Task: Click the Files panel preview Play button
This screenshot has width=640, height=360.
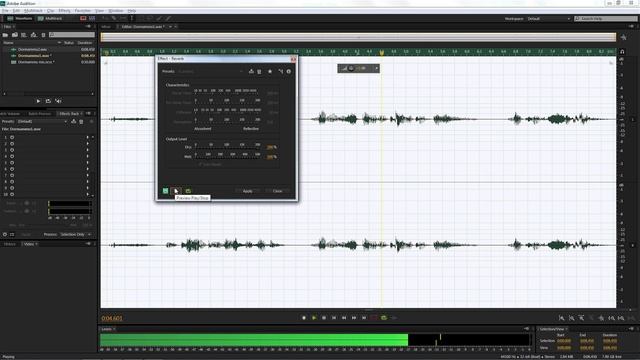Action: [x=38, y=101]
